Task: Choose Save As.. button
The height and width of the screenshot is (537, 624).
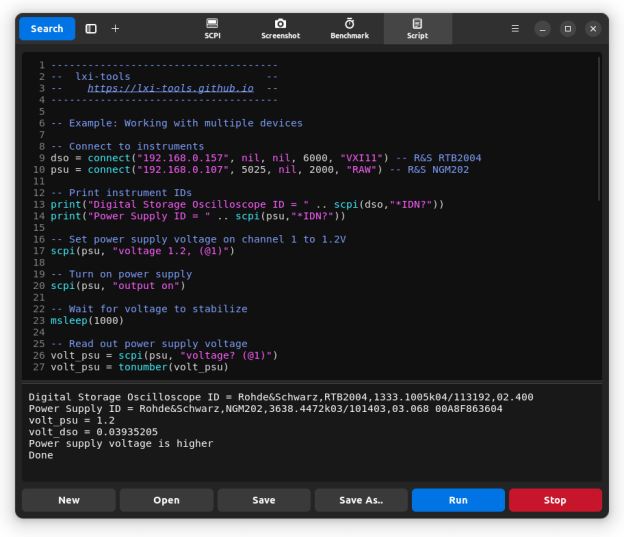Action: click(x=361, y=500)
